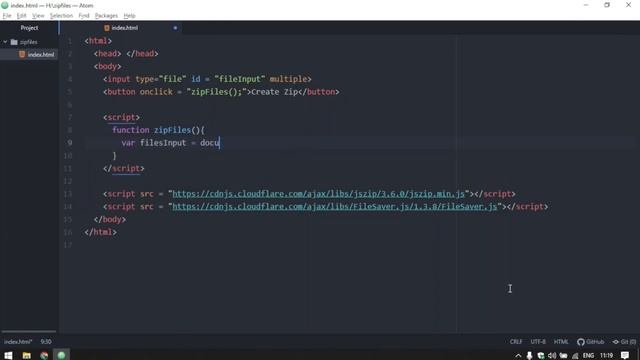The image size is (640, 360).
Task: Click the network tray icon
Action: click(x=576, y=356)
